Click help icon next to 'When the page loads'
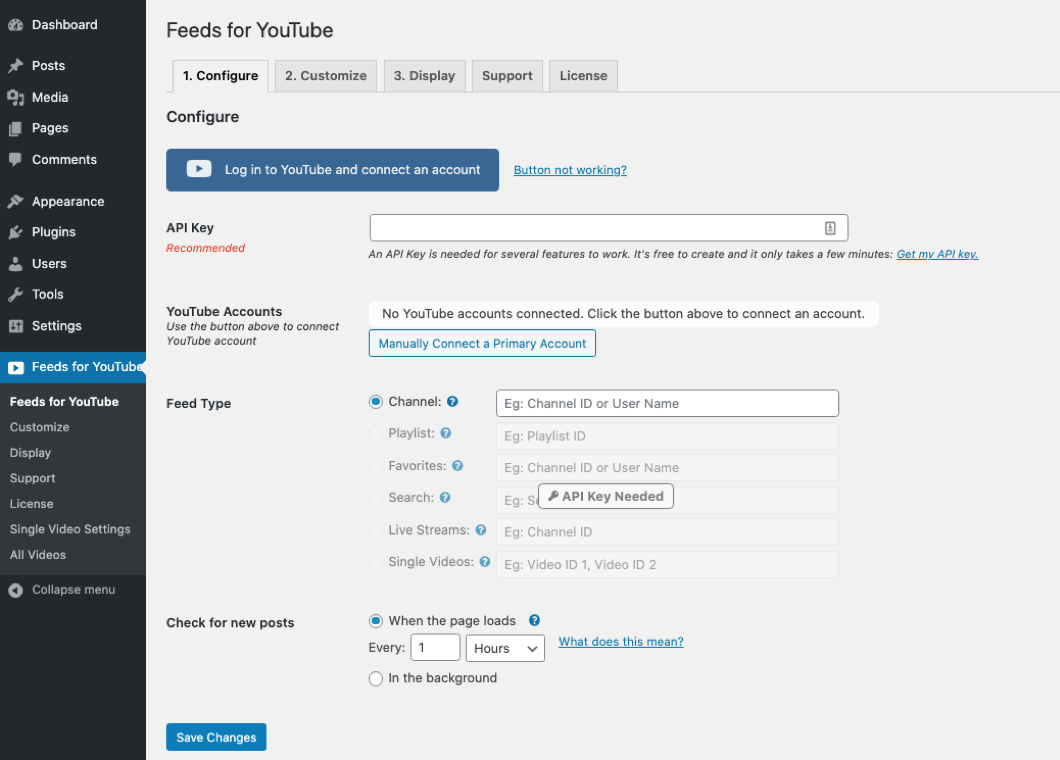The image size is (1060, 760). coord(534,621)
